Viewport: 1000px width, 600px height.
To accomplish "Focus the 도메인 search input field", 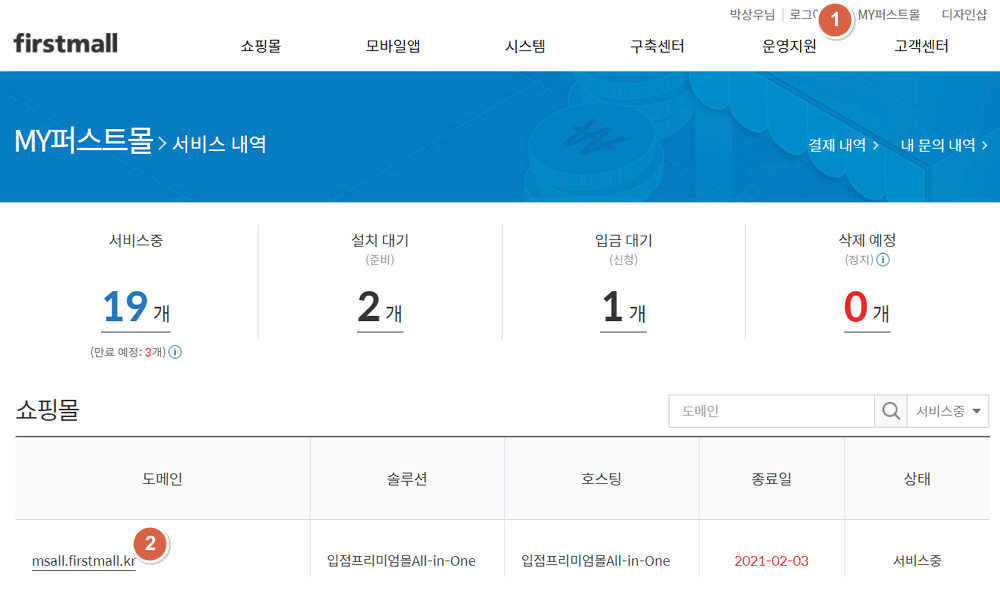I will [771, 411].
